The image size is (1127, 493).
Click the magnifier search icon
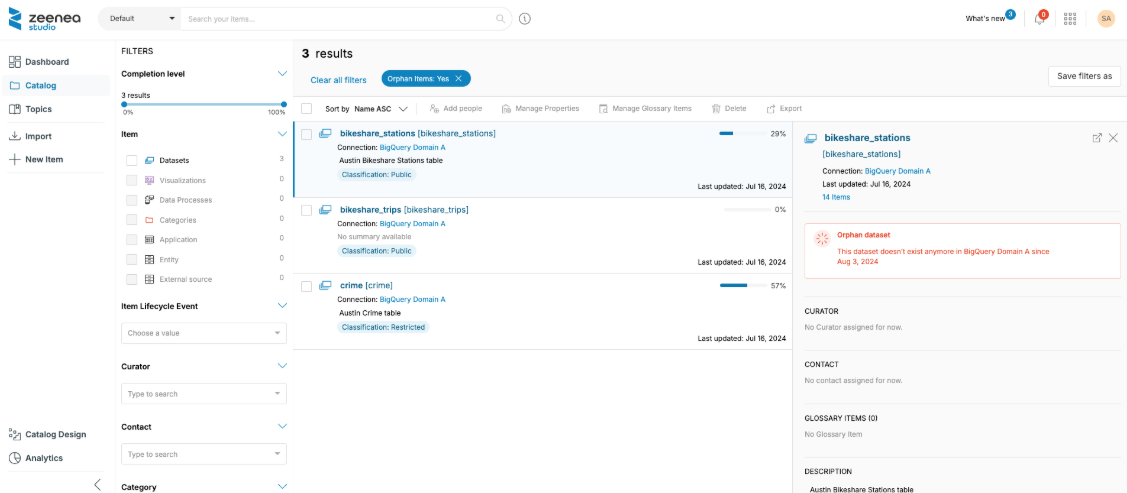[x=501, y=19]
